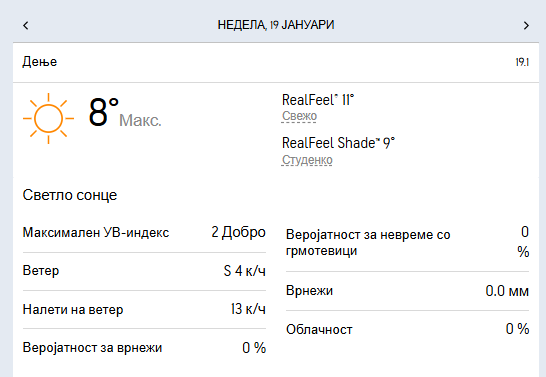Select the Максимален УВ-индекс row
Screen dimensions: 546x377
point(144,233)
